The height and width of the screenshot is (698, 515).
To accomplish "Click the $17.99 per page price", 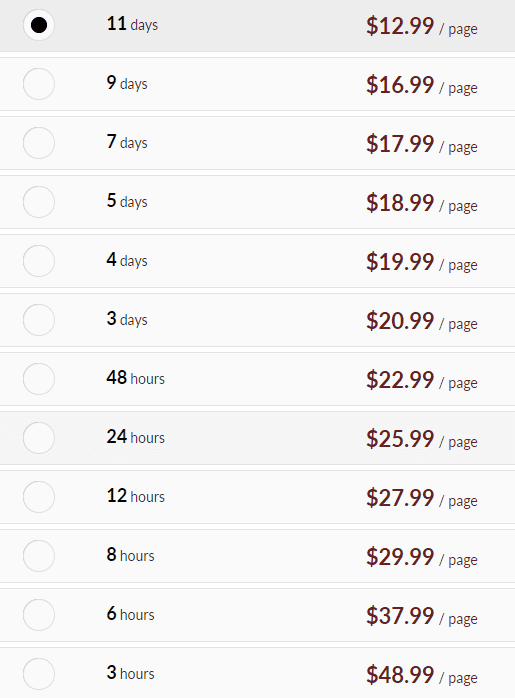I will pos(422,144).
